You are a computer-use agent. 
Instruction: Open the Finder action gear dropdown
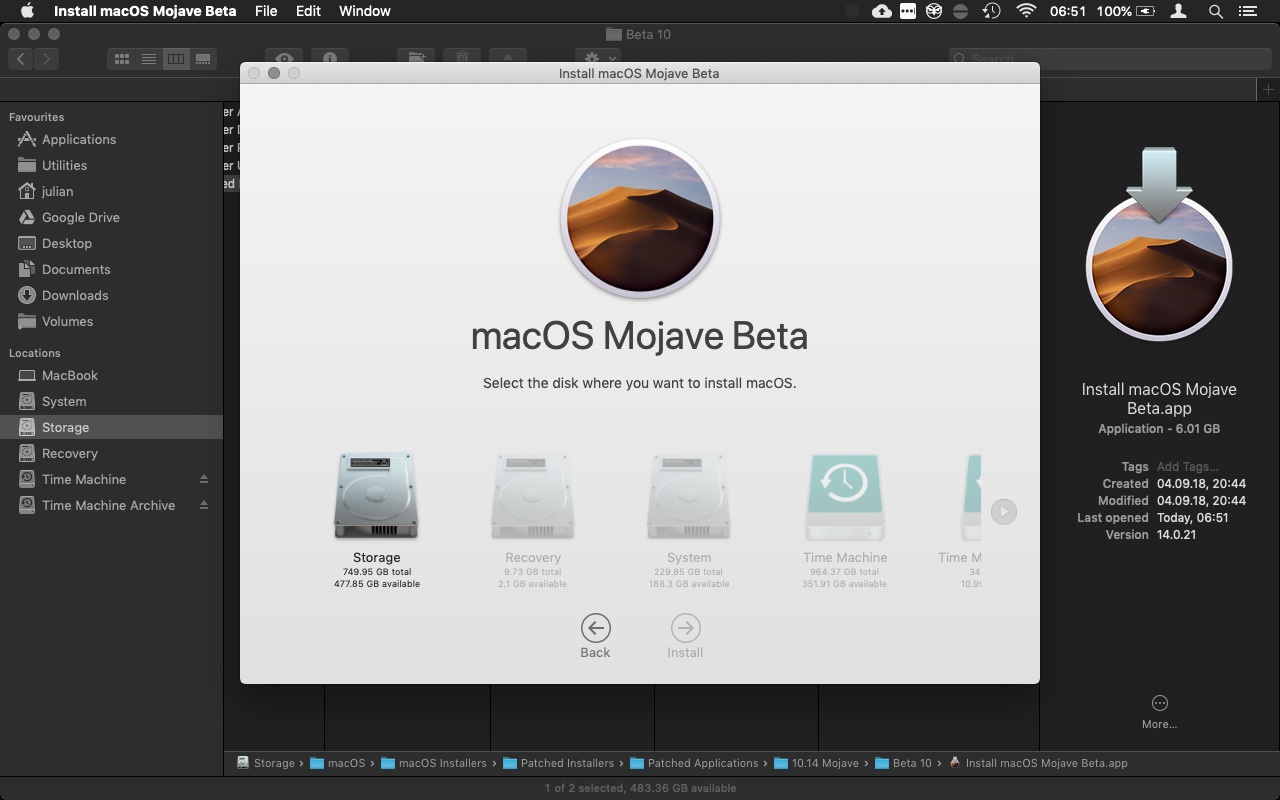(598, 59)
